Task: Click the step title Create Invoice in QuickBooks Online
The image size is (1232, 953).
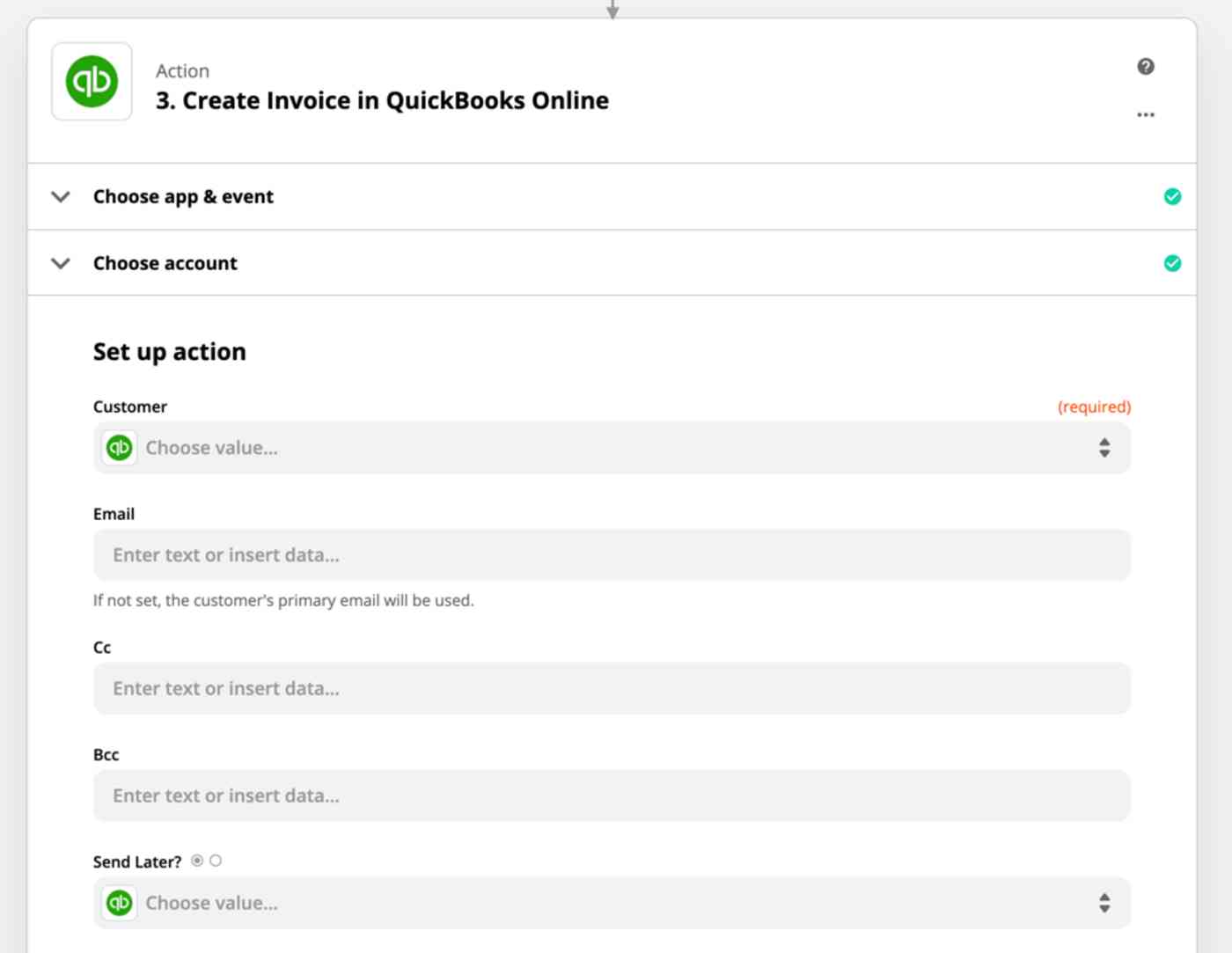Action: 382,101
